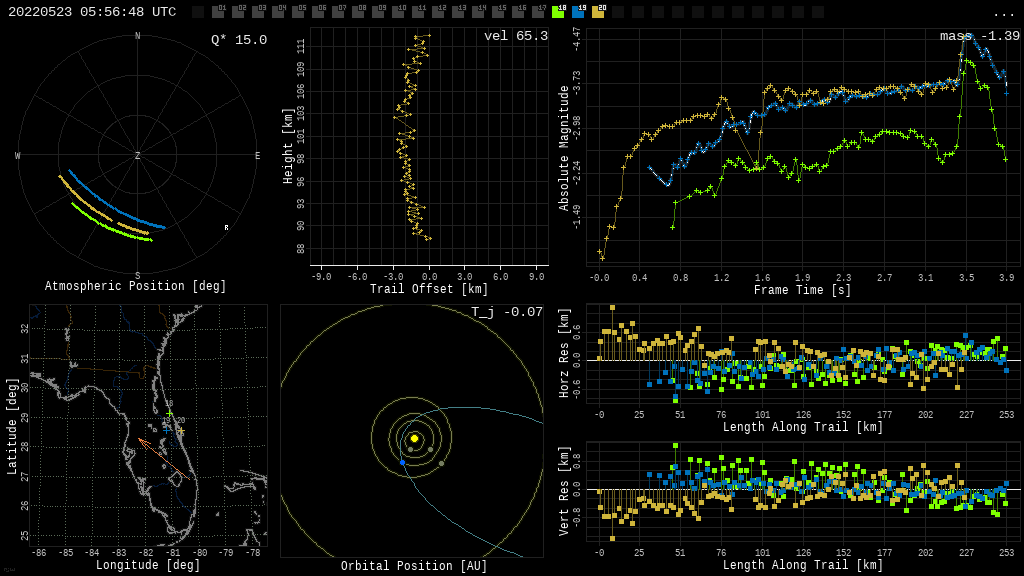Click the Z zenith marker in sky plot
This screenshot has width=1024, height=576.
(138, 156)
